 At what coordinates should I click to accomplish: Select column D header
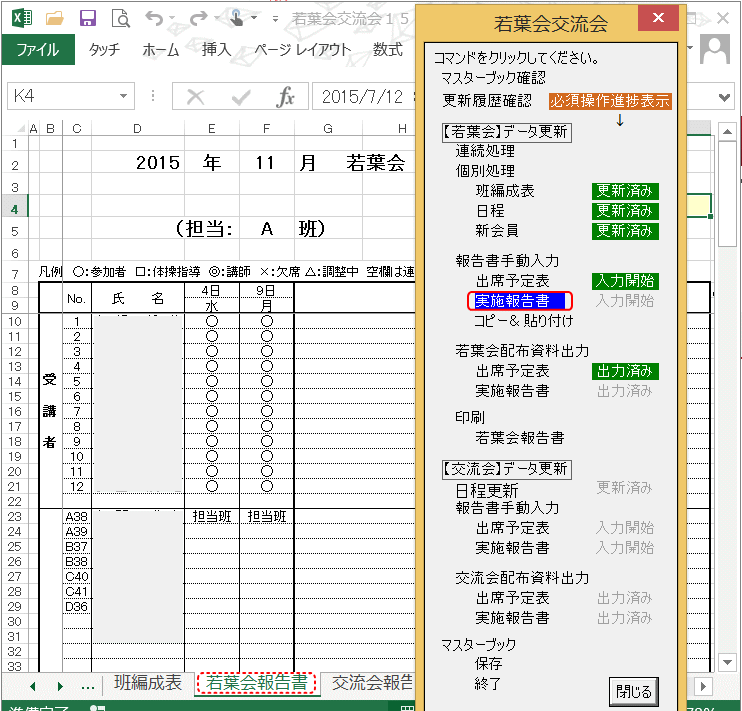tap(137, 128)
